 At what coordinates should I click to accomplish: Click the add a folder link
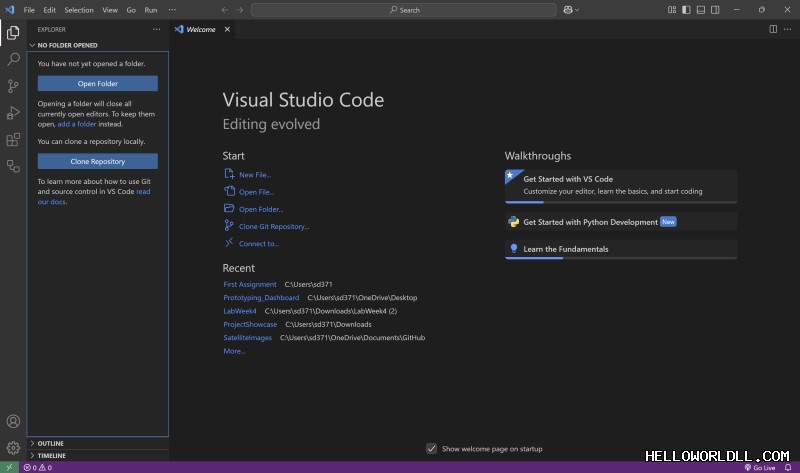[77, 124]
